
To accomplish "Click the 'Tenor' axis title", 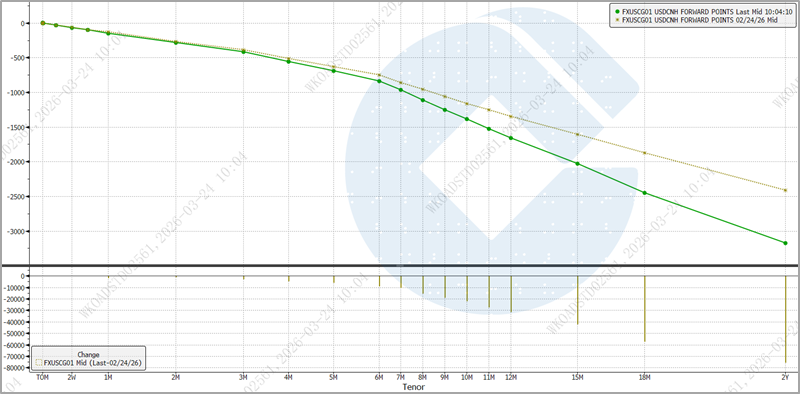I will (x=413, y=387).
